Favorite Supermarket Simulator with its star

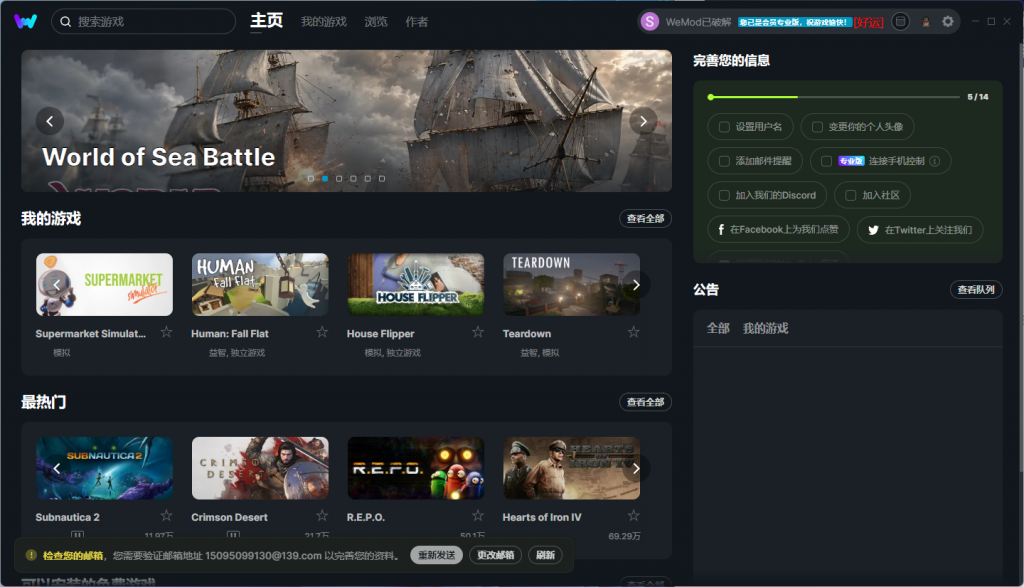point(167,332)
